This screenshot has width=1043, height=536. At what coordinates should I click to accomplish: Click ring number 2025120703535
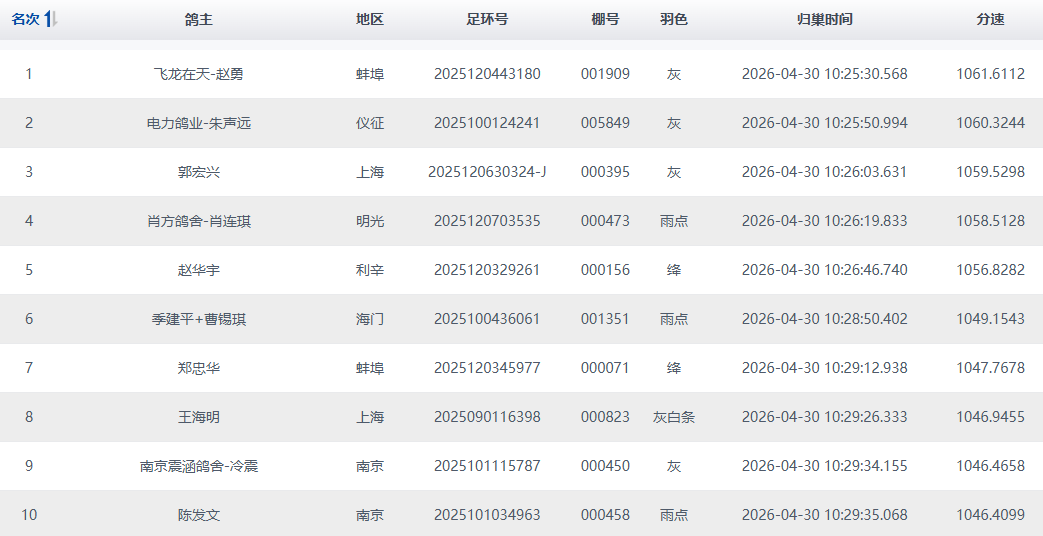[x=486, y=221]
